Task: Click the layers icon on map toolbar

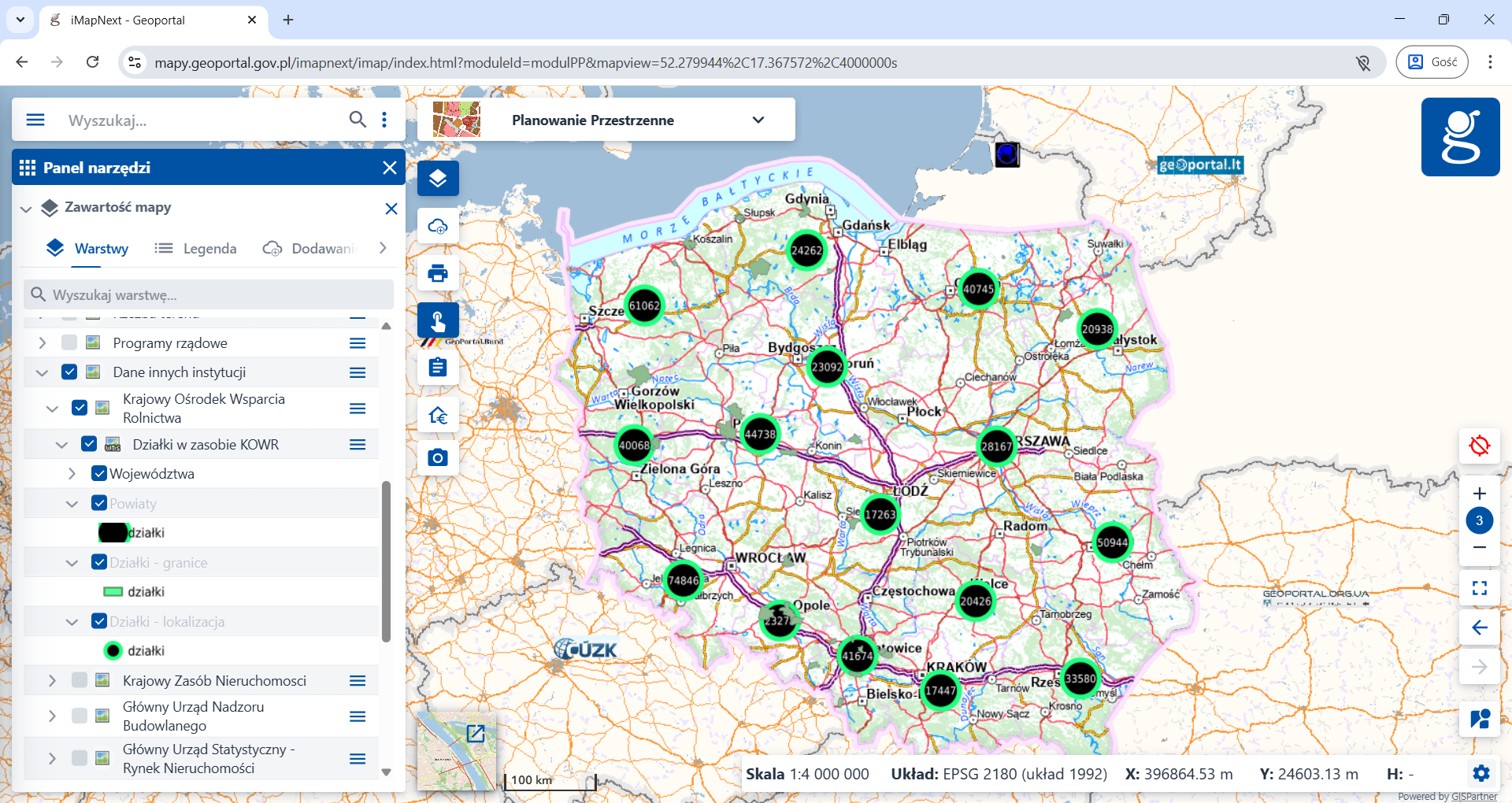Action: pos(438,179)
